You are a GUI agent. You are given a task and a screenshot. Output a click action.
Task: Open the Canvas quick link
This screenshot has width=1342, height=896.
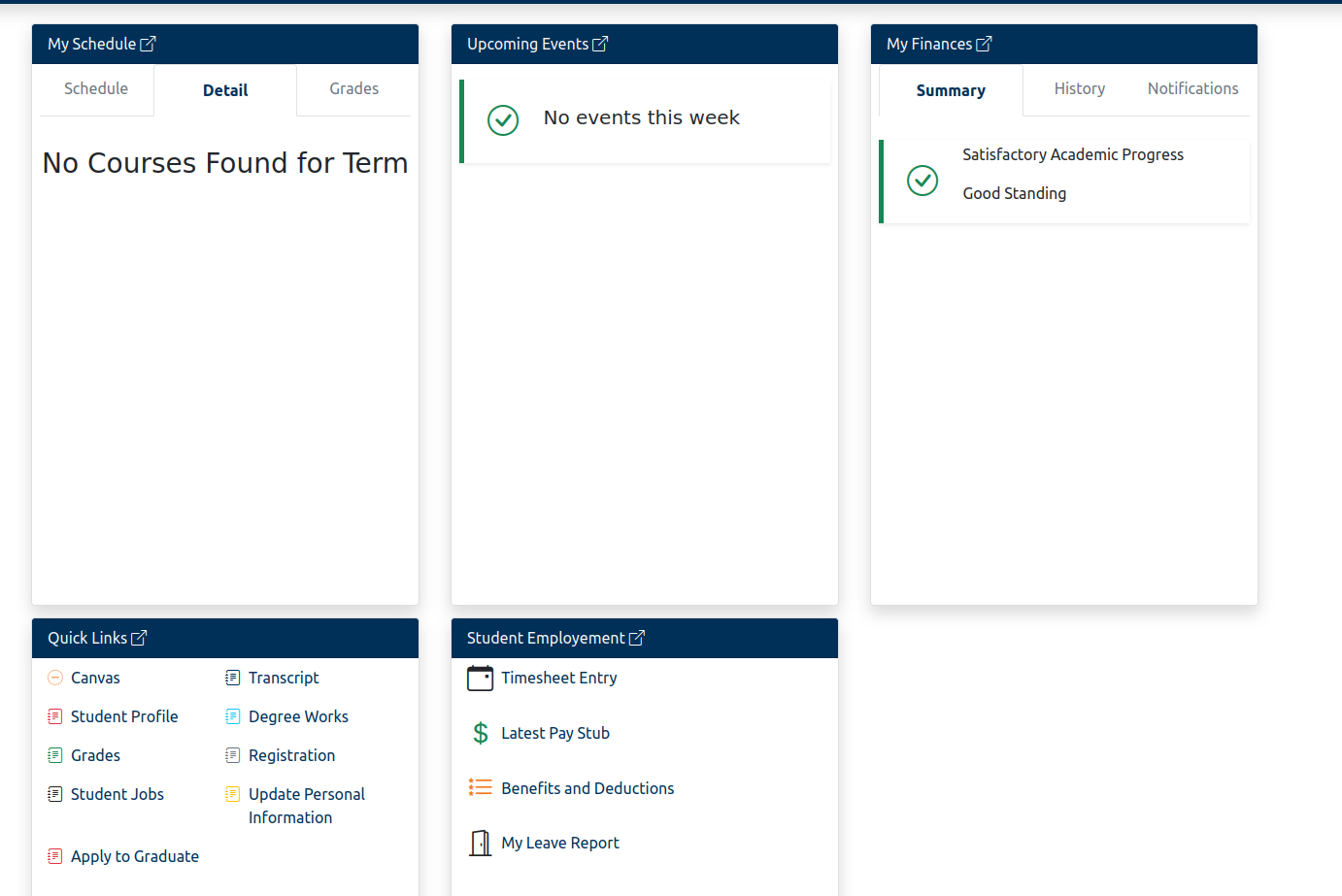tap(95, 678)
